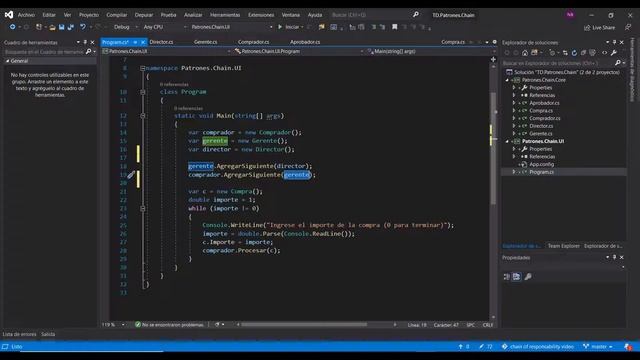Open the Team Explorer tab
The height and width of the screenshot is (360, 640).
pyautogui.click(x=563, y=246)
